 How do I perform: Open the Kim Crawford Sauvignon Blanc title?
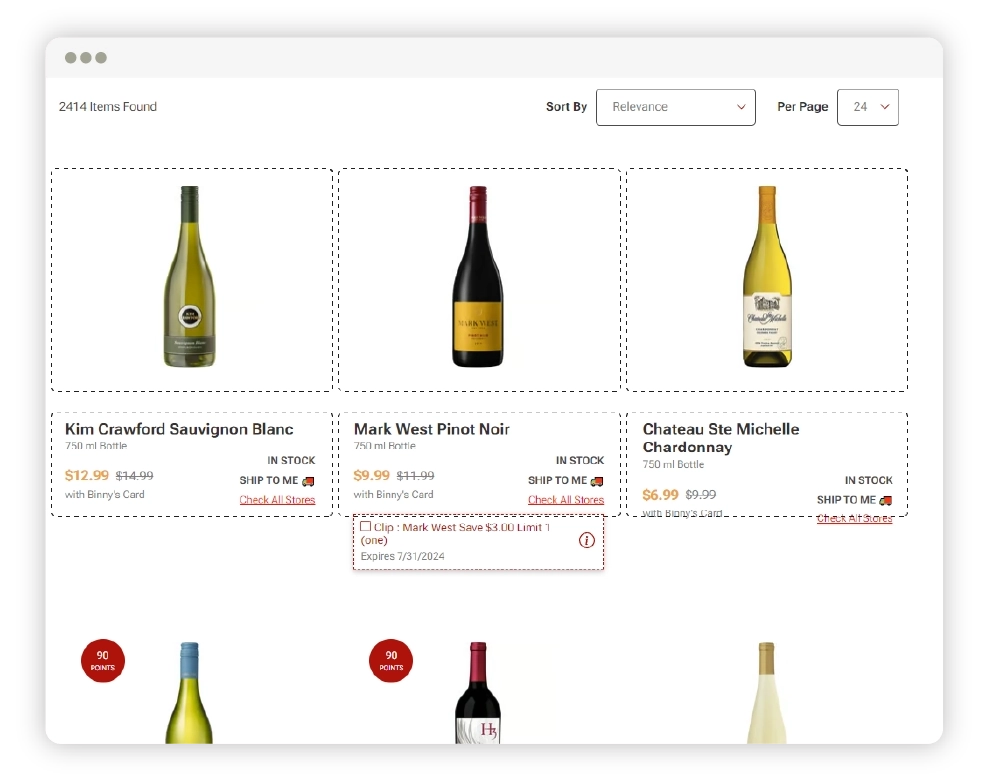click(179, 429)
